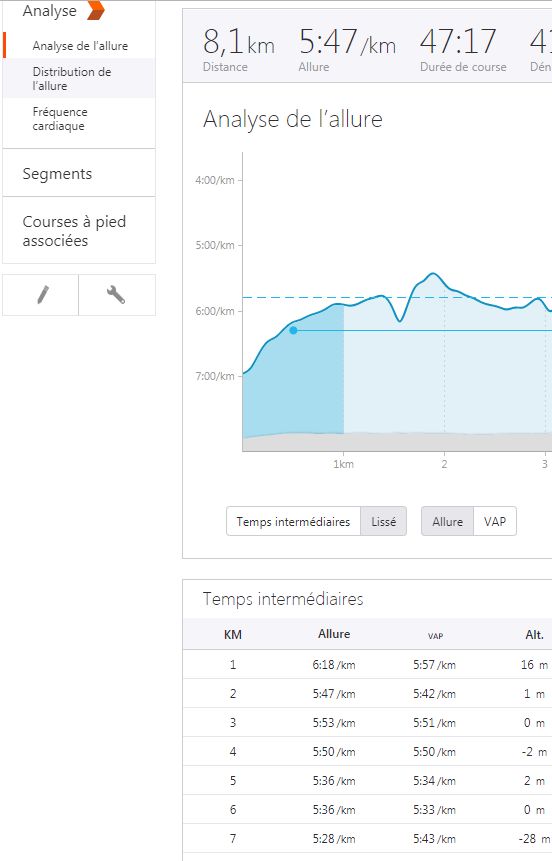This screenshot has width=552, height=861.
Task: Open Analyse de l'allure section
Action: pyautogui.click(x=80, y=46)
